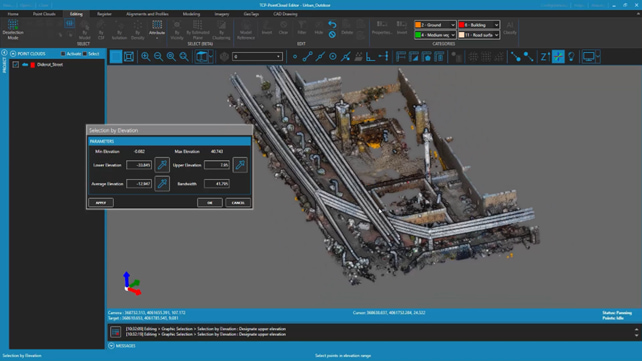Open the Home ribbon tab
This screenshot has height=361, width=642.
click(x=13, y=14)
